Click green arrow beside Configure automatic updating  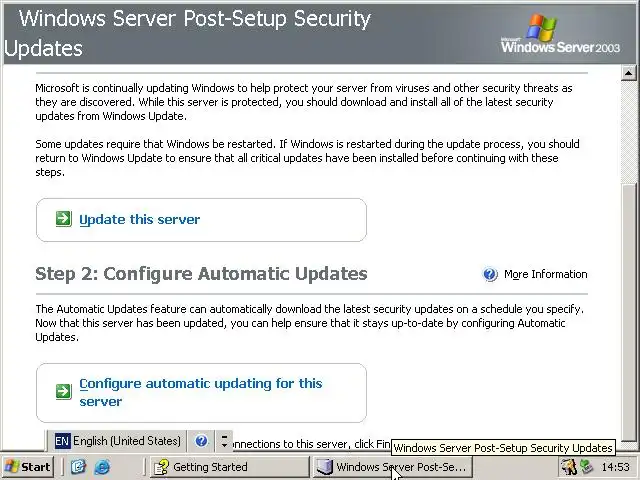64,391
